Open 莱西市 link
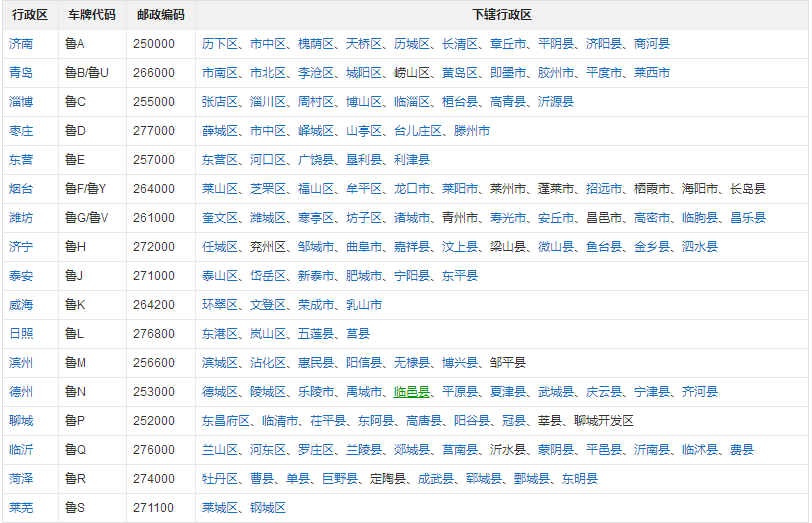812x523 pixels. tap(652, 73)
